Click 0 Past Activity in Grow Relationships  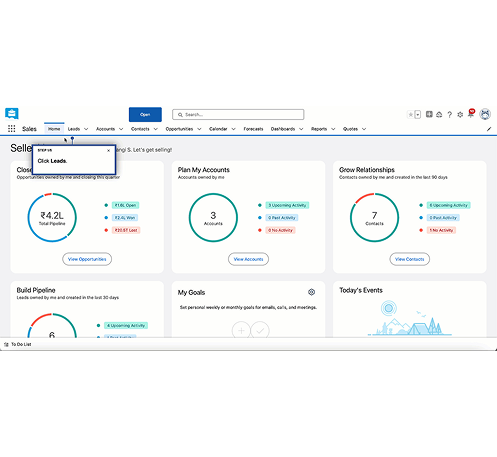click(x=443, y=218)
